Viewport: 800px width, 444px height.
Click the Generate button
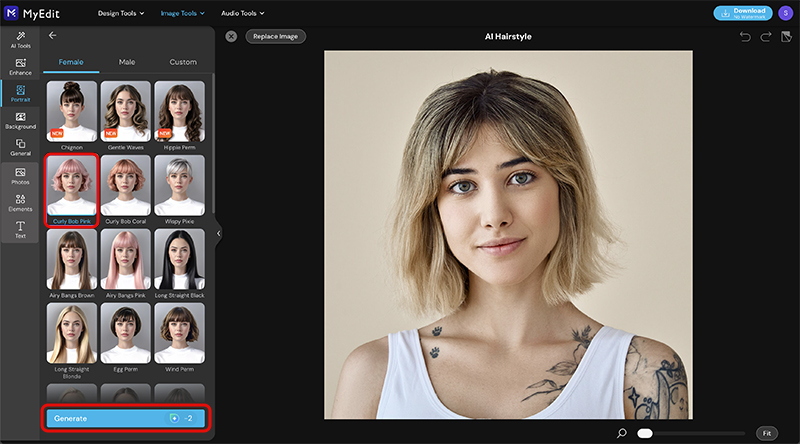click(x=126, y=418)
